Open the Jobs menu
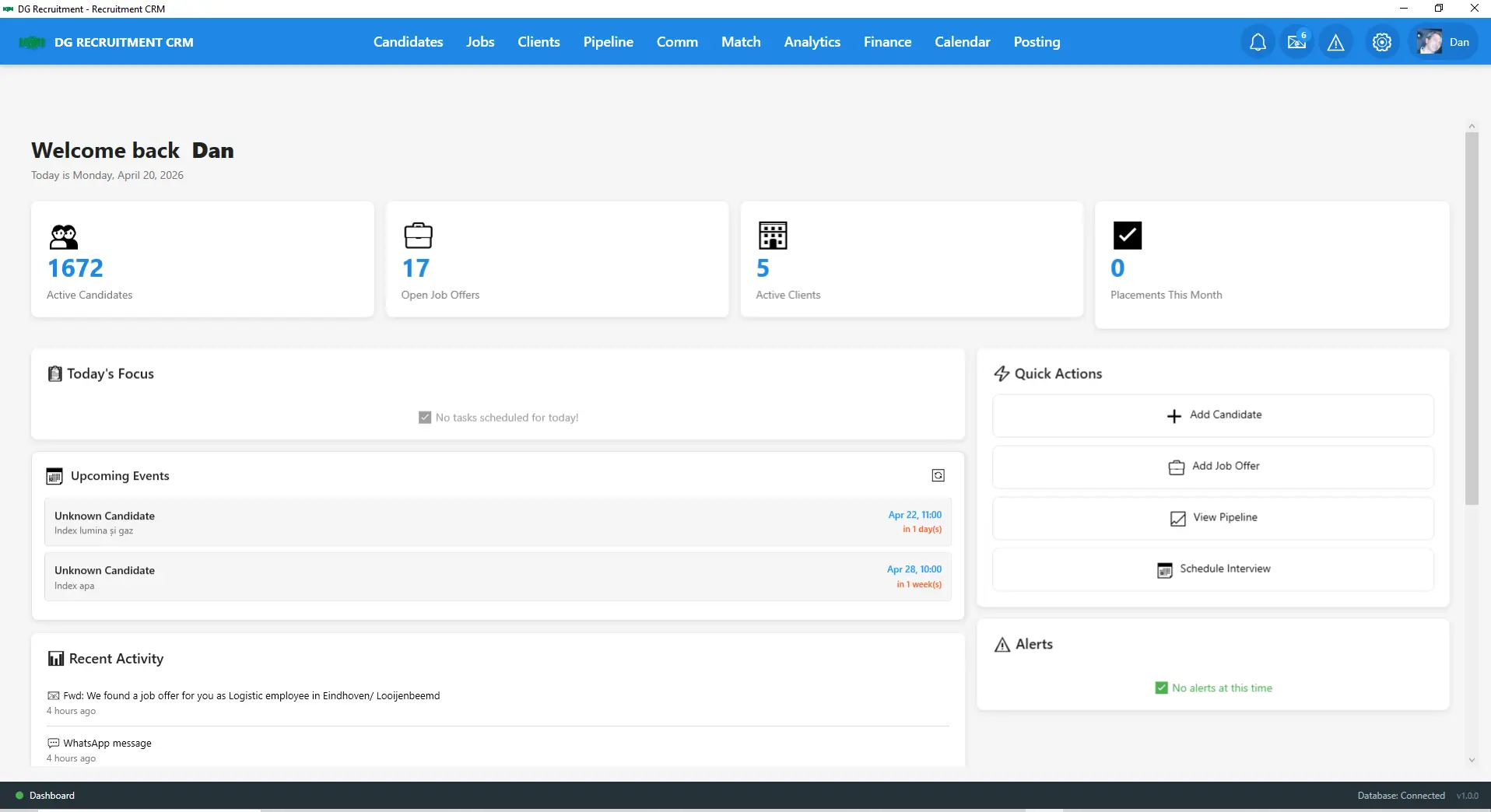 tap(480, 42)
